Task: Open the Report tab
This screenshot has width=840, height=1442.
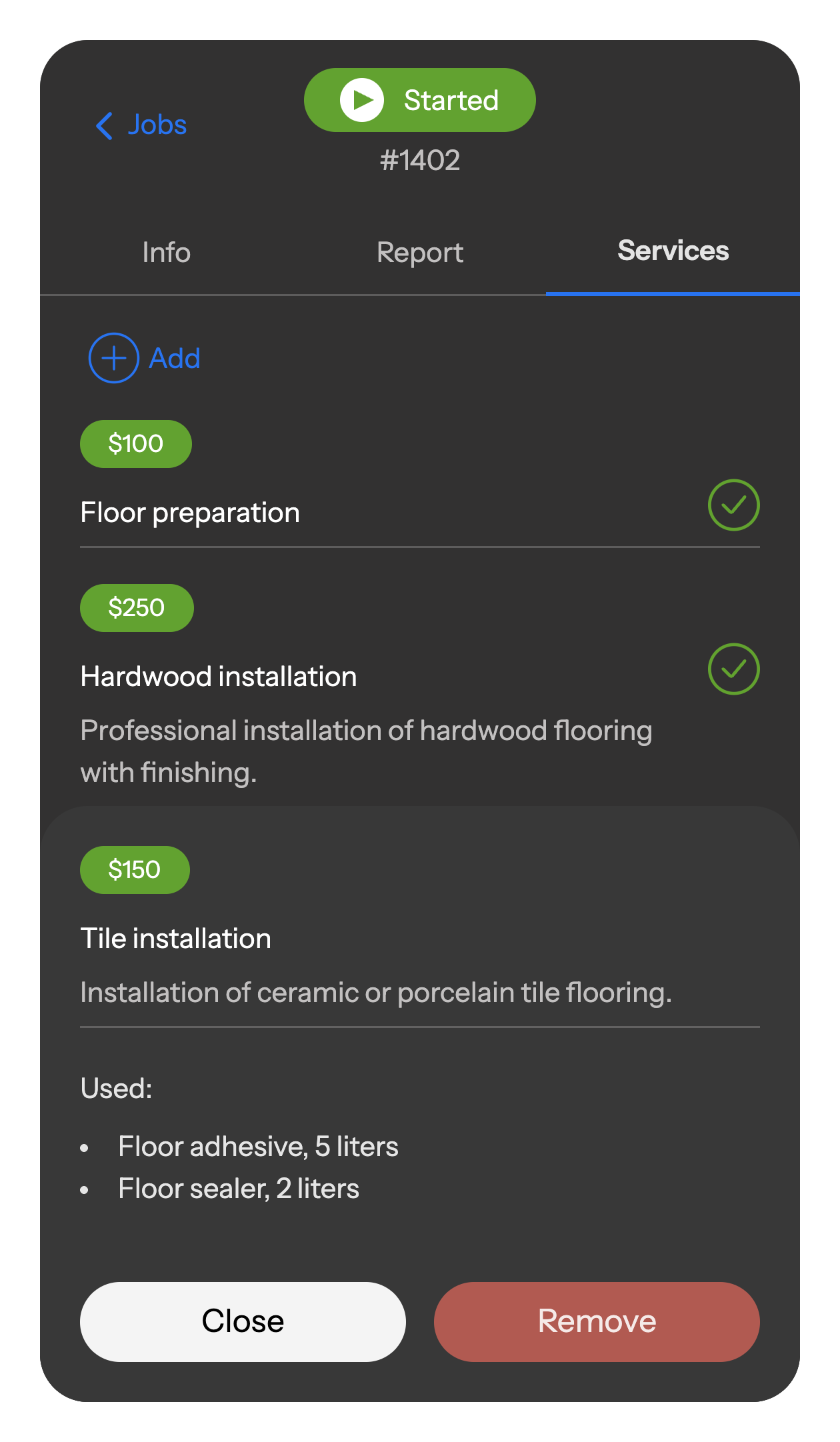Action: [x=420, y=253]
